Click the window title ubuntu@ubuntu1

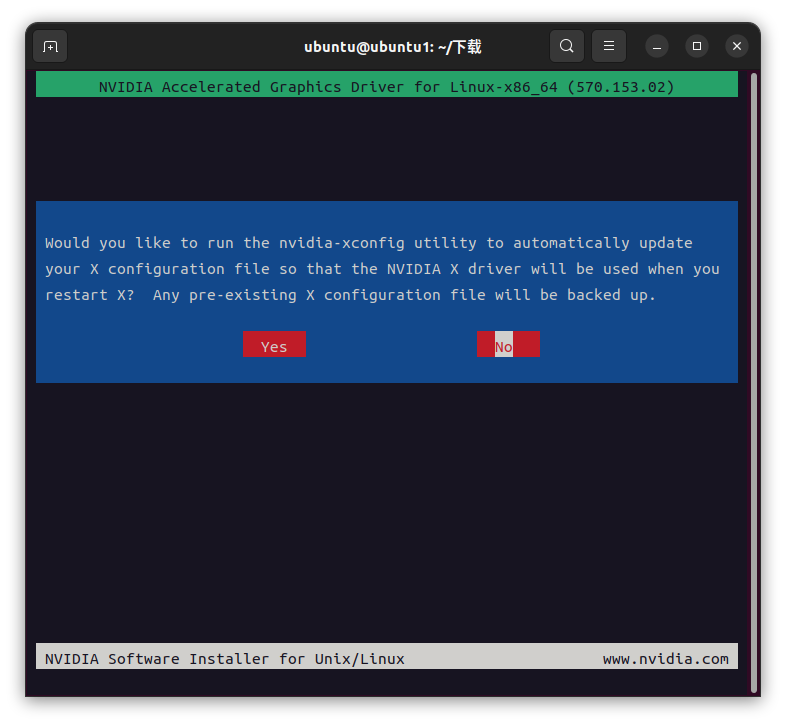[392, 47]
